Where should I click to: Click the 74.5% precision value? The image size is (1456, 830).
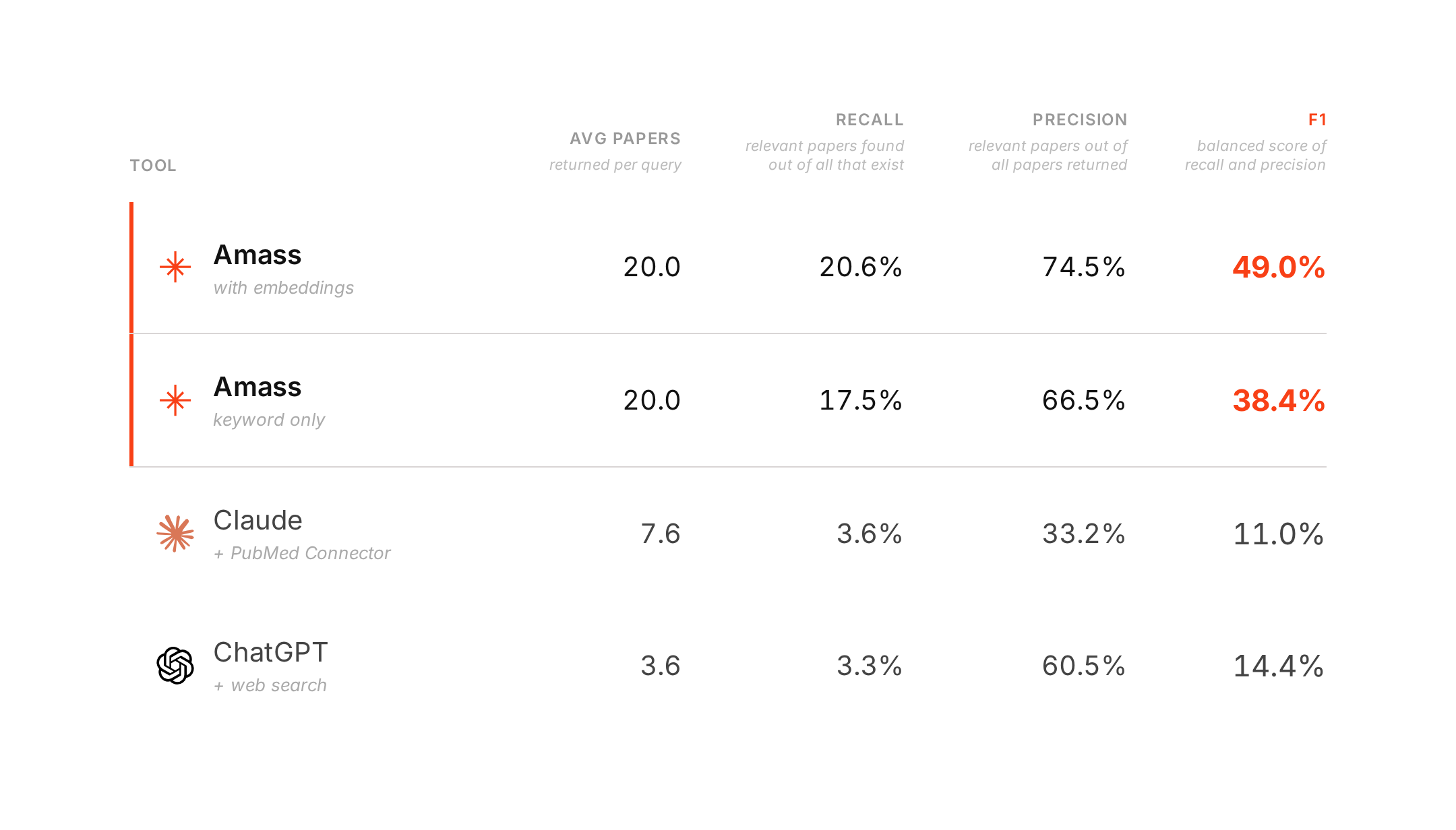coord(1083,267)
